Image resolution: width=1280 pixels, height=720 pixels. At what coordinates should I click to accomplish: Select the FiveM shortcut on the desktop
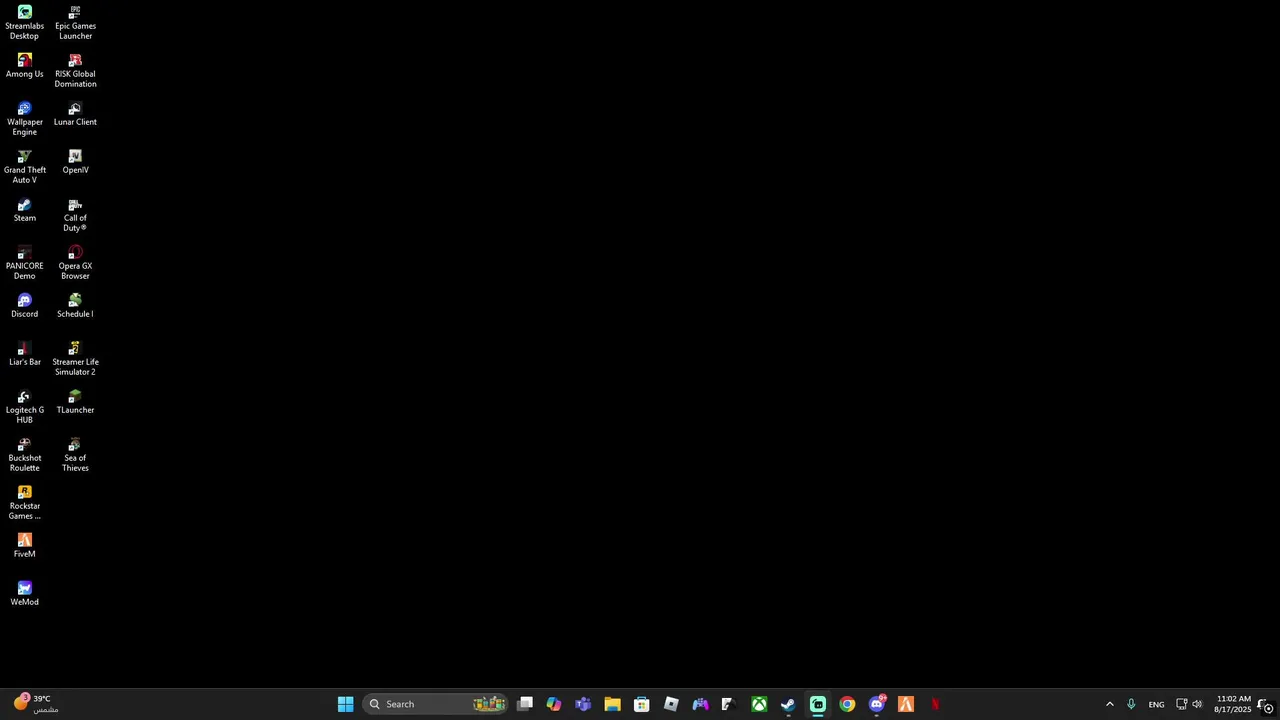tap(24, 546)
